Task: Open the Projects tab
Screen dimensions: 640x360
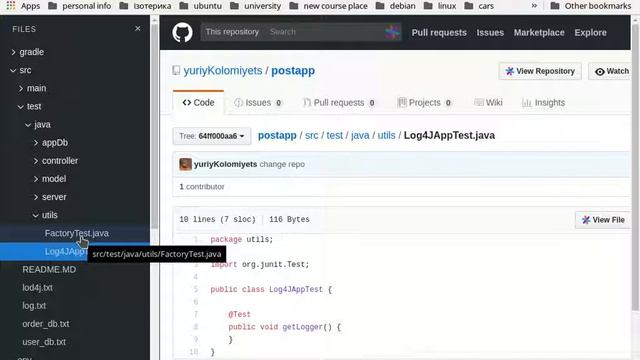Action: [x=424, y=102]
